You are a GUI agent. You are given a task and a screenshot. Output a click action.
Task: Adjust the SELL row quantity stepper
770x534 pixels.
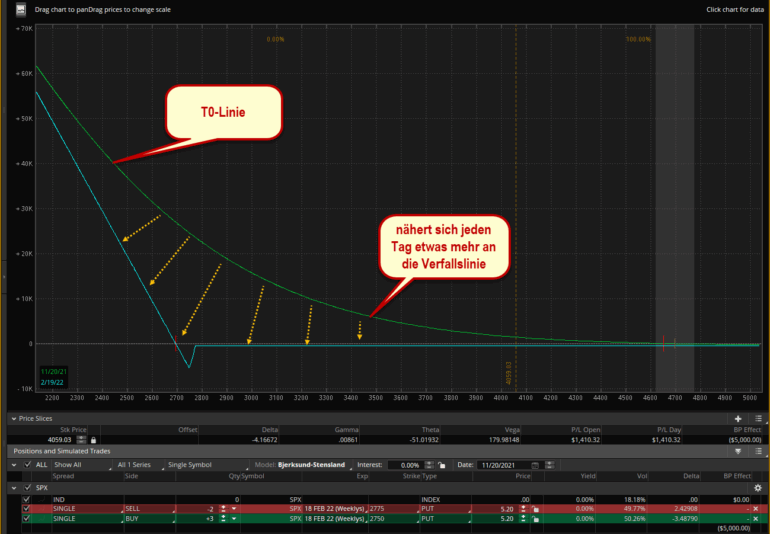[x=224, y=509]
